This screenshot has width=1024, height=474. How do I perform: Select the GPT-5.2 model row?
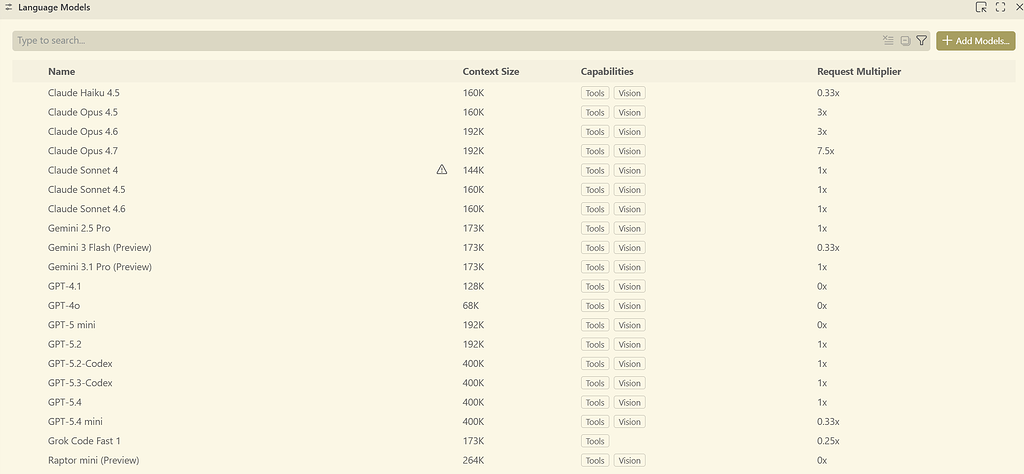(x=513, y=344)
